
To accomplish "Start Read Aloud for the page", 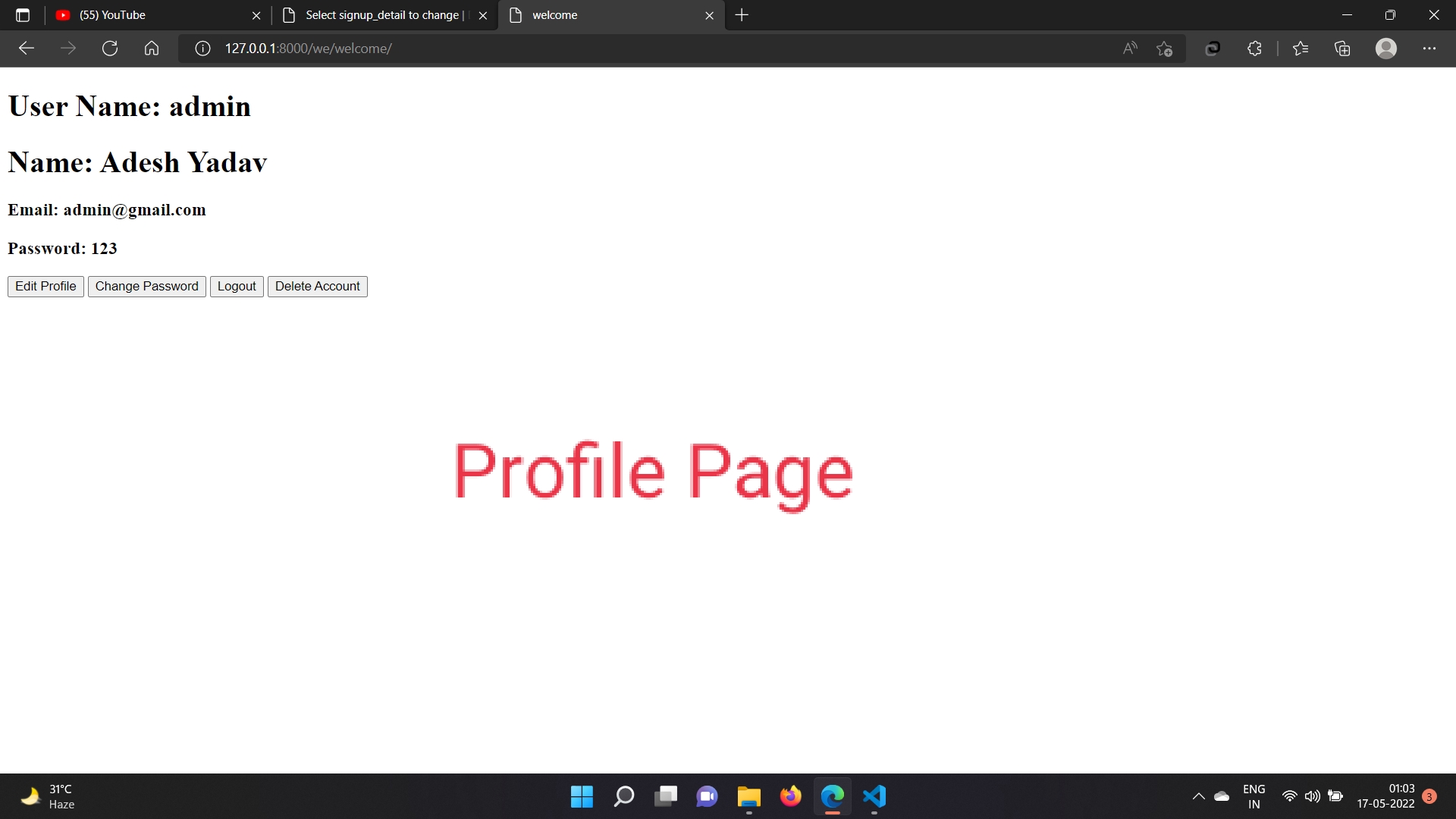I will [1129, 48].
